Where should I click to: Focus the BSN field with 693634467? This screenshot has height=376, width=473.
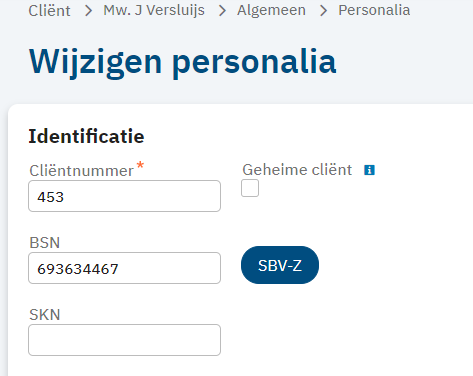pyautogui.click(x=124, y=268)
